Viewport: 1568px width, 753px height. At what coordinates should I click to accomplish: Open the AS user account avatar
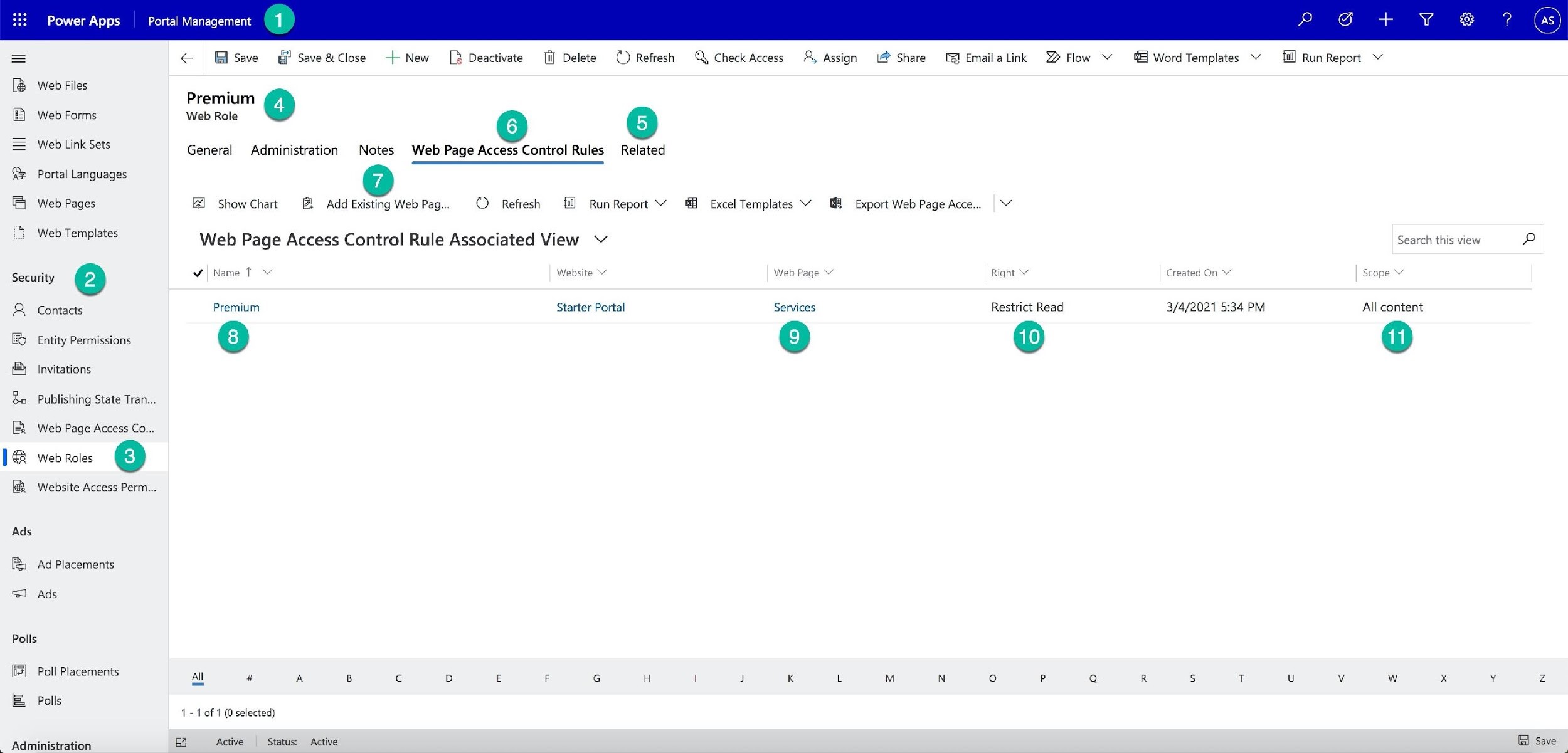[1547, 20]
